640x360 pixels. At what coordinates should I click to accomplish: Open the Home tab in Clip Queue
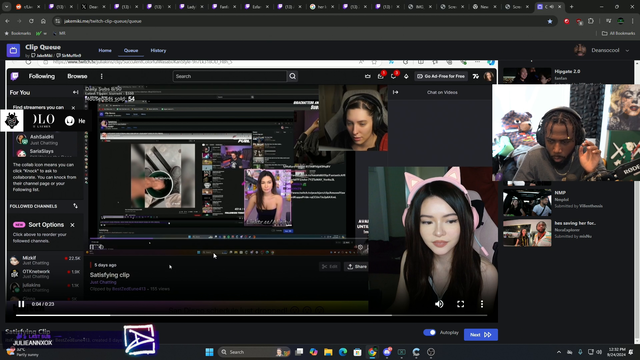pos(105,51)
